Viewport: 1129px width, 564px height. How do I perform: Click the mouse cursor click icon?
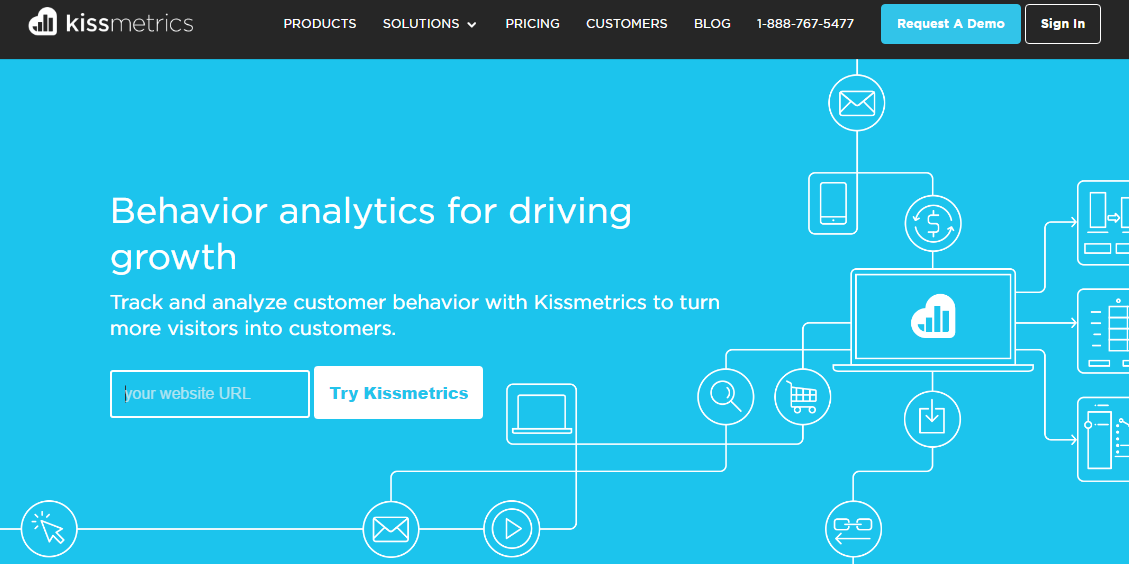(x=49, y=529)
